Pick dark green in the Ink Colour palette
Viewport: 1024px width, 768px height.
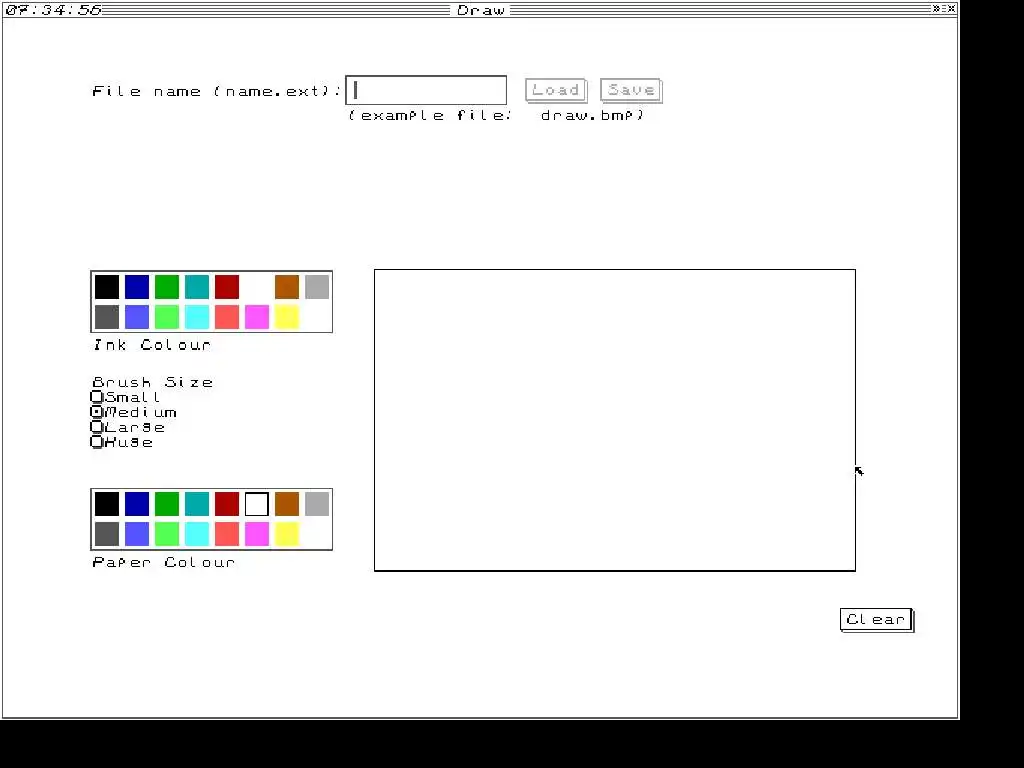(167, 287)
